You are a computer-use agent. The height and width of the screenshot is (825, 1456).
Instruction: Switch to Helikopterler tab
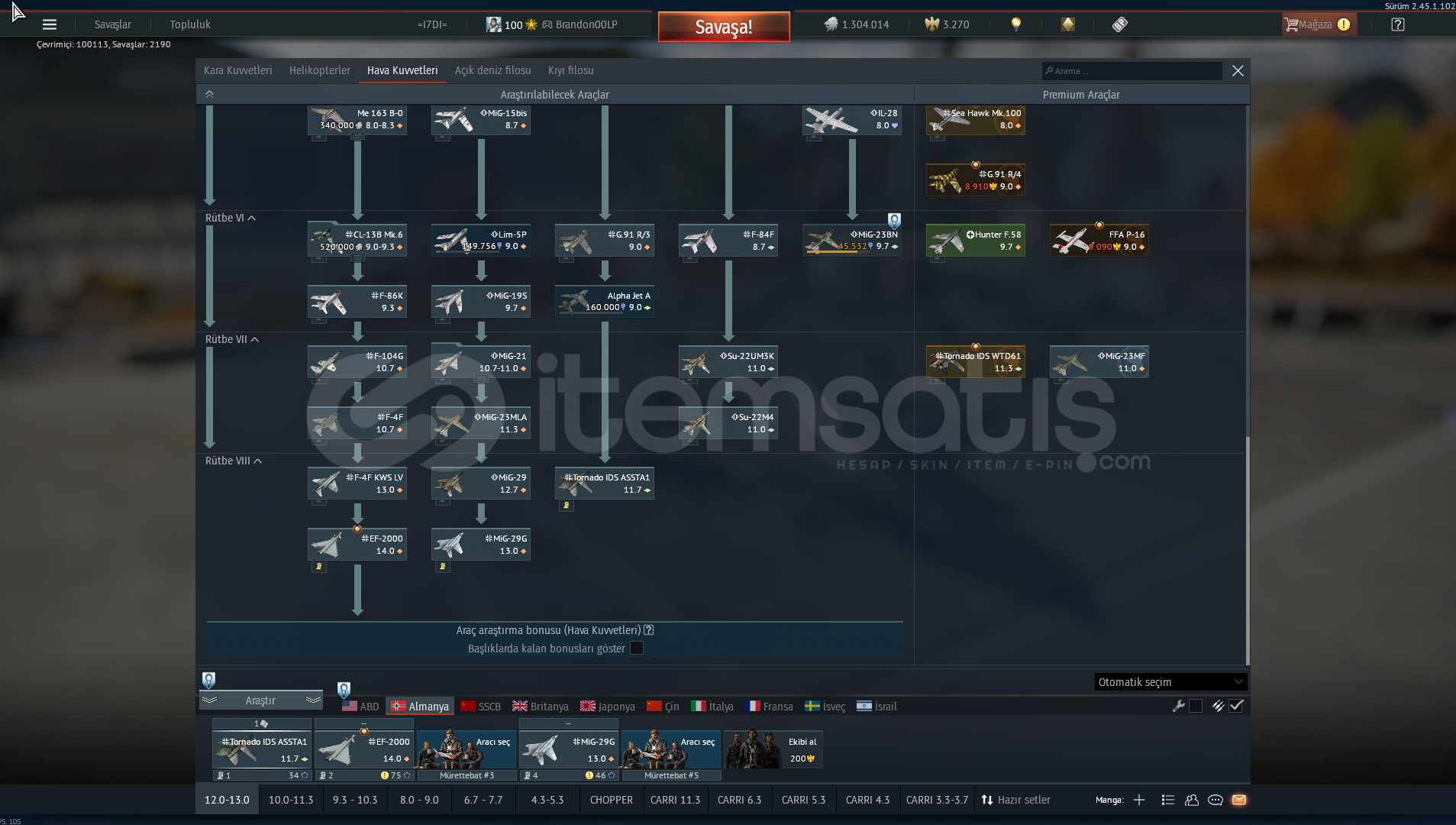[x=319, y=70]
